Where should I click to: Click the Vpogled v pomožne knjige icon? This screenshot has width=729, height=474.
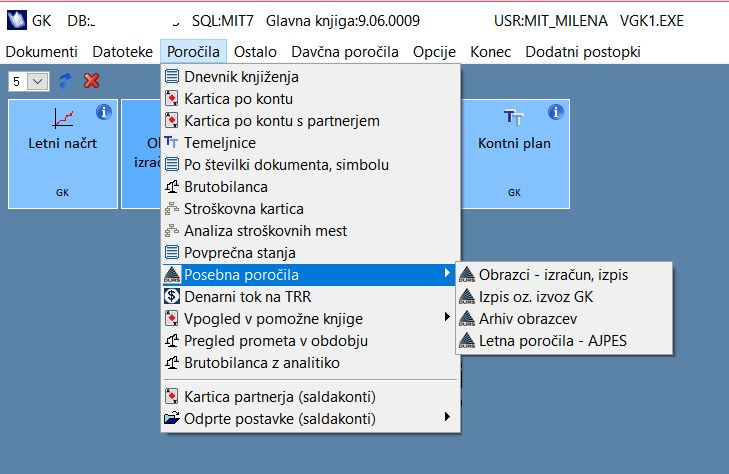[172, 318]
